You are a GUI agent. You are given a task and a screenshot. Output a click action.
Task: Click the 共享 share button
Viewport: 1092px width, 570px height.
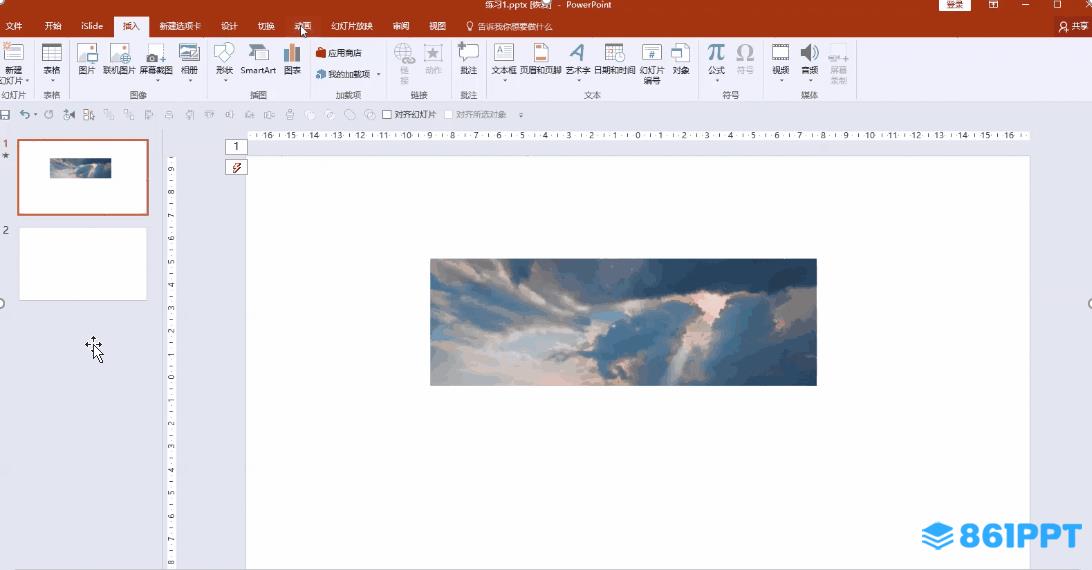pyautogui.click(x=1073, y=26)
